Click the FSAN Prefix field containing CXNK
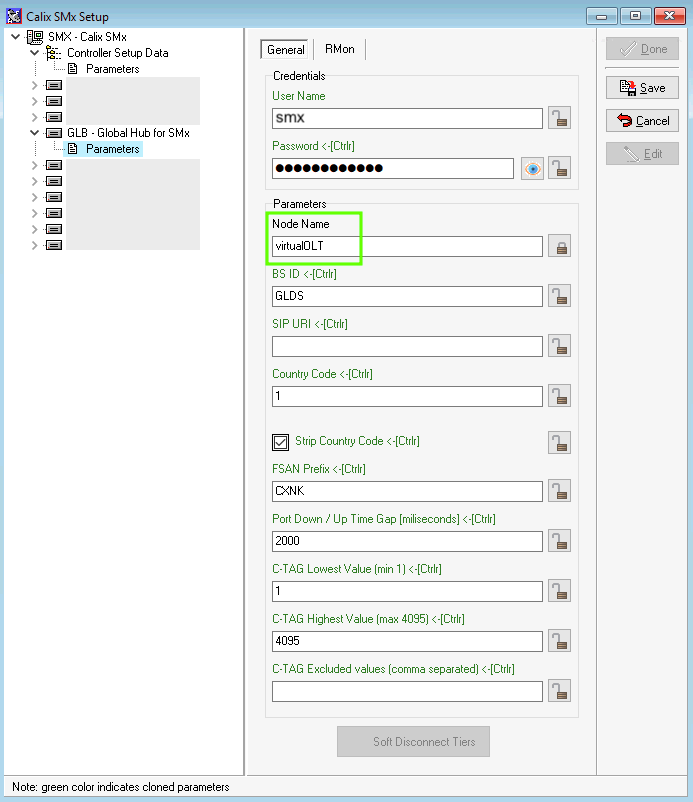The width and height of the screenshot is (693, 802). [x=407, y=491]
